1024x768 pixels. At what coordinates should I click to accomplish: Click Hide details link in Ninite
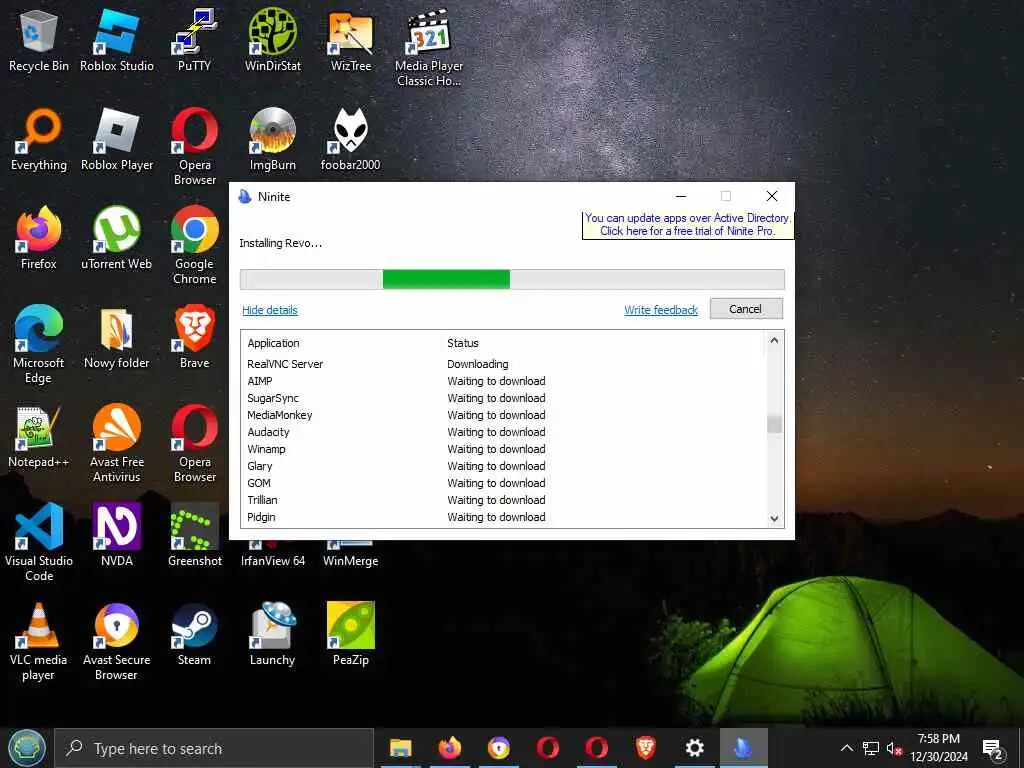tap(270, 310)
